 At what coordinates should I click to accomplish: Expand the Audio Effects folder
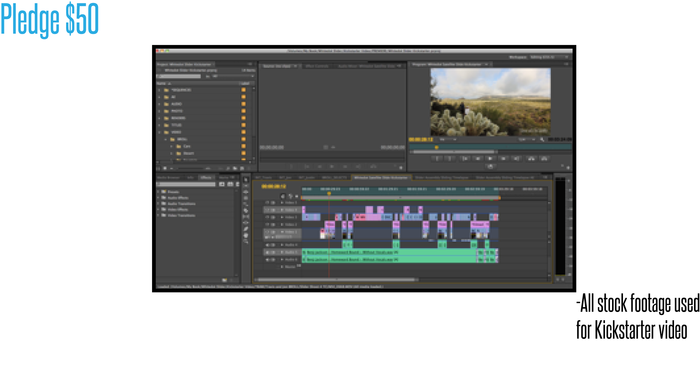tap(158, 198)
